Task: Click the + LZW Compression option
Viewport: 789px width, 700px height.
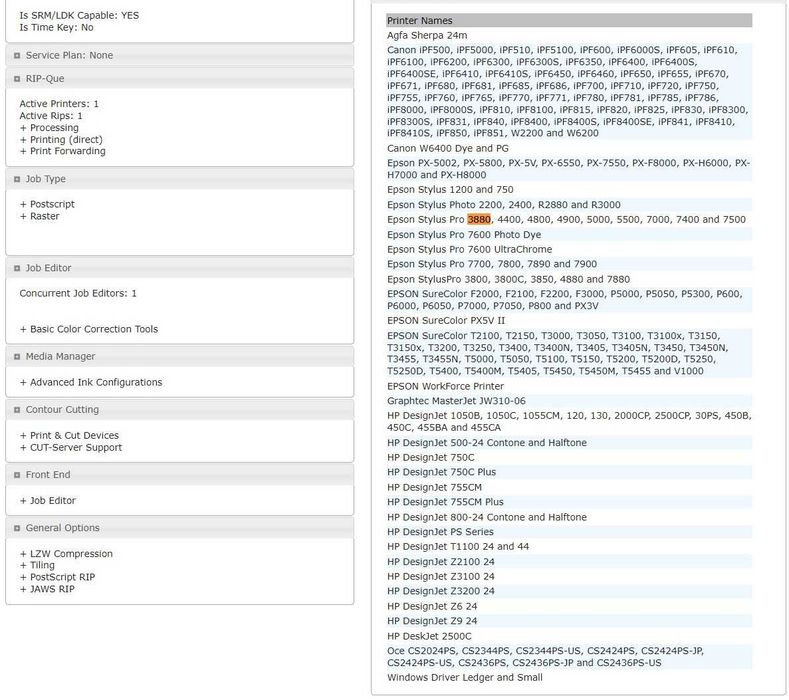Action: [66, 554]
